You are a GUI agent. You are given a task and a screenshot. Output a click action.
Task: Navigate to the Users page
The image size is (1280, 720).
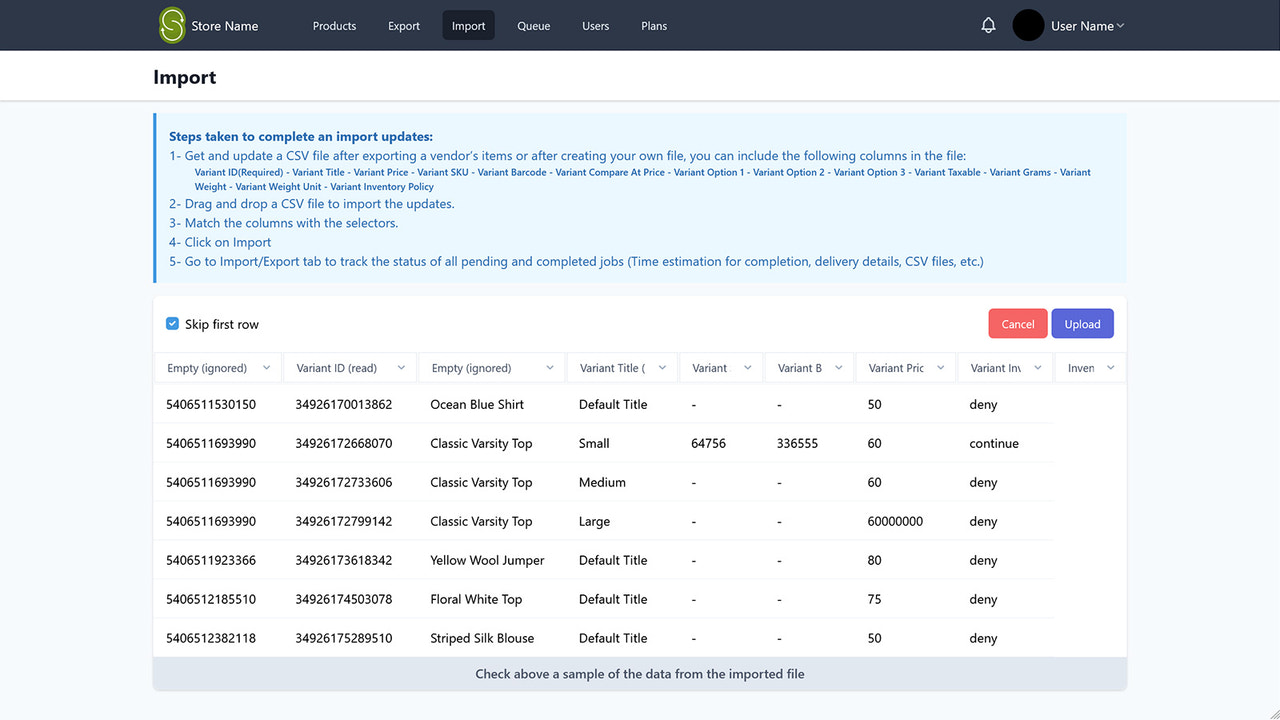click(595, 25)
